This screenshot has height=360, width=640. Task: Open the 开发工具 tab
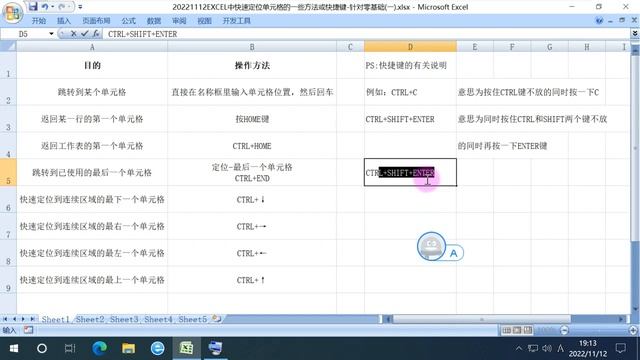(x=236, y=21)
